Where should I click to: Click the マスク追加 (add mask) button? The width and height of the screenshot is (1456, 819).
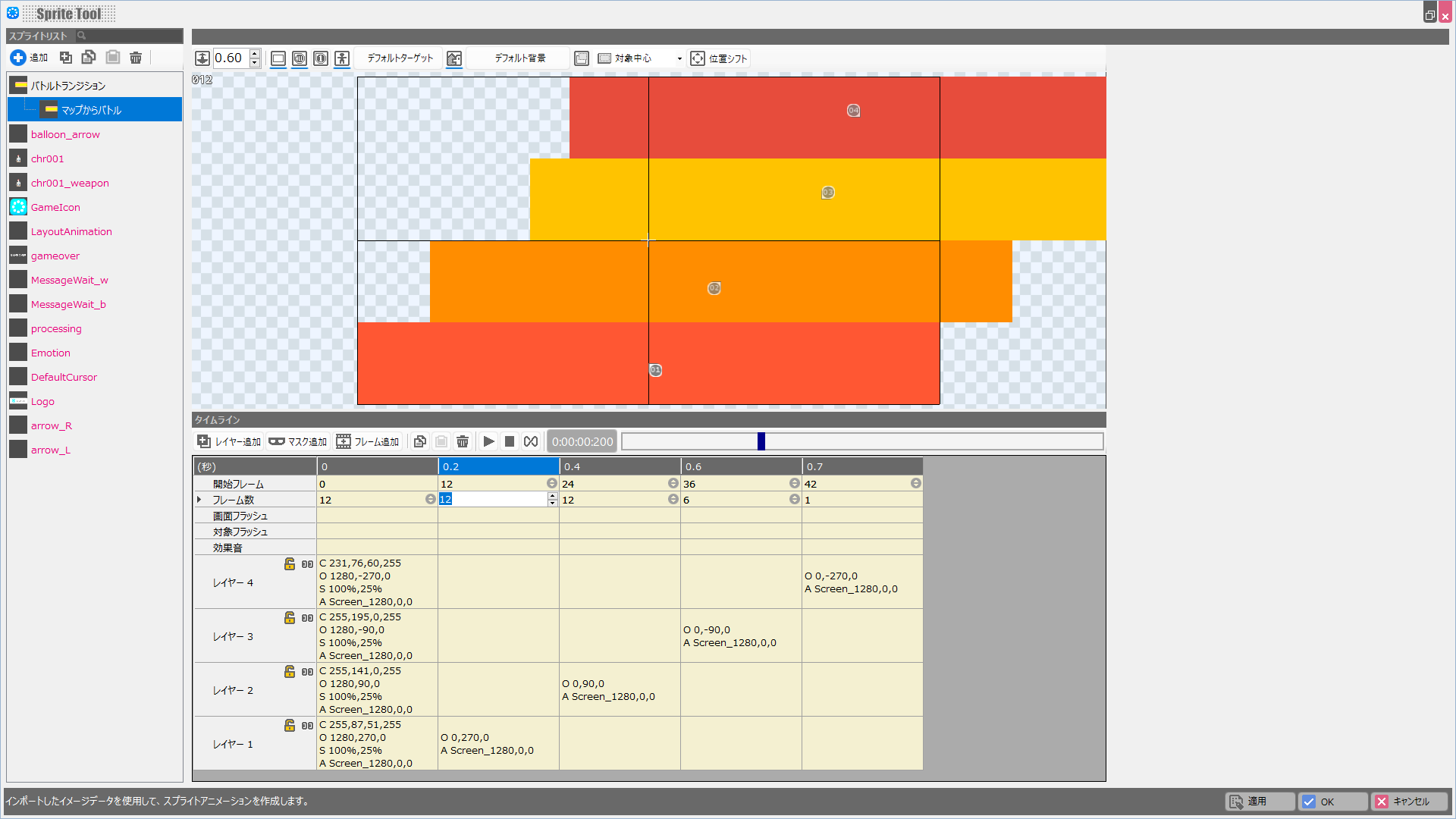pos(297,441)
